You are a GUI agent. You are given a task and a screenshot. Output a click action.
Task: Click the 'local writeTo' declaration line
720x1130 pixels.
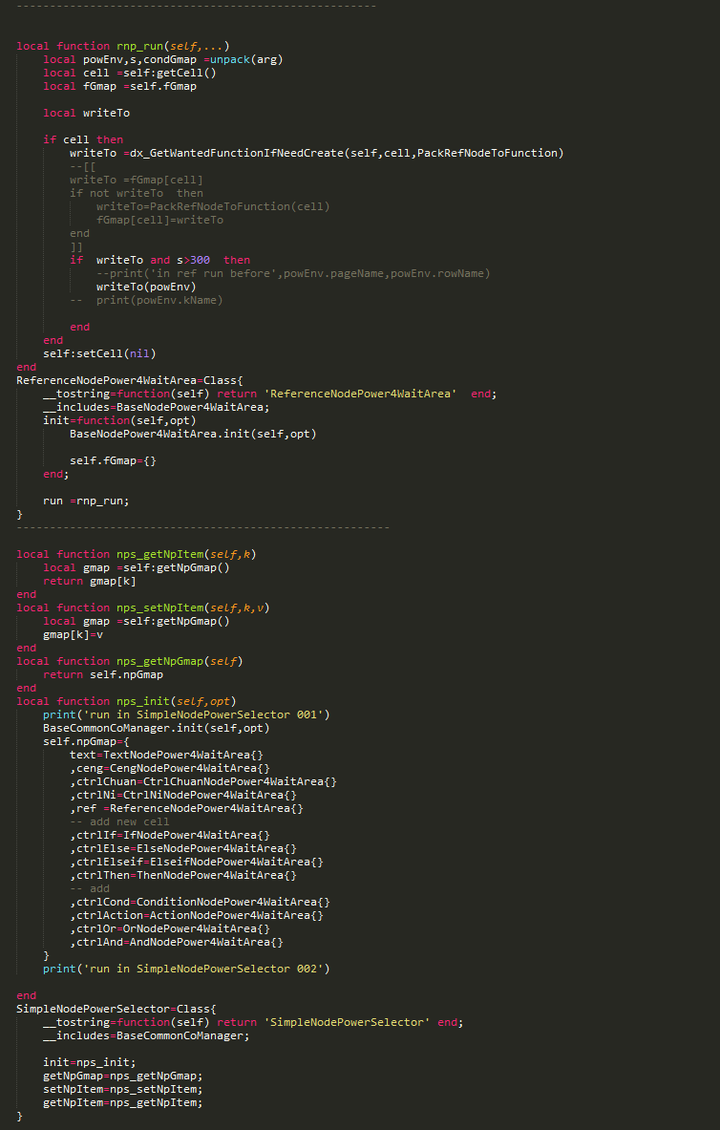[86, 113]
